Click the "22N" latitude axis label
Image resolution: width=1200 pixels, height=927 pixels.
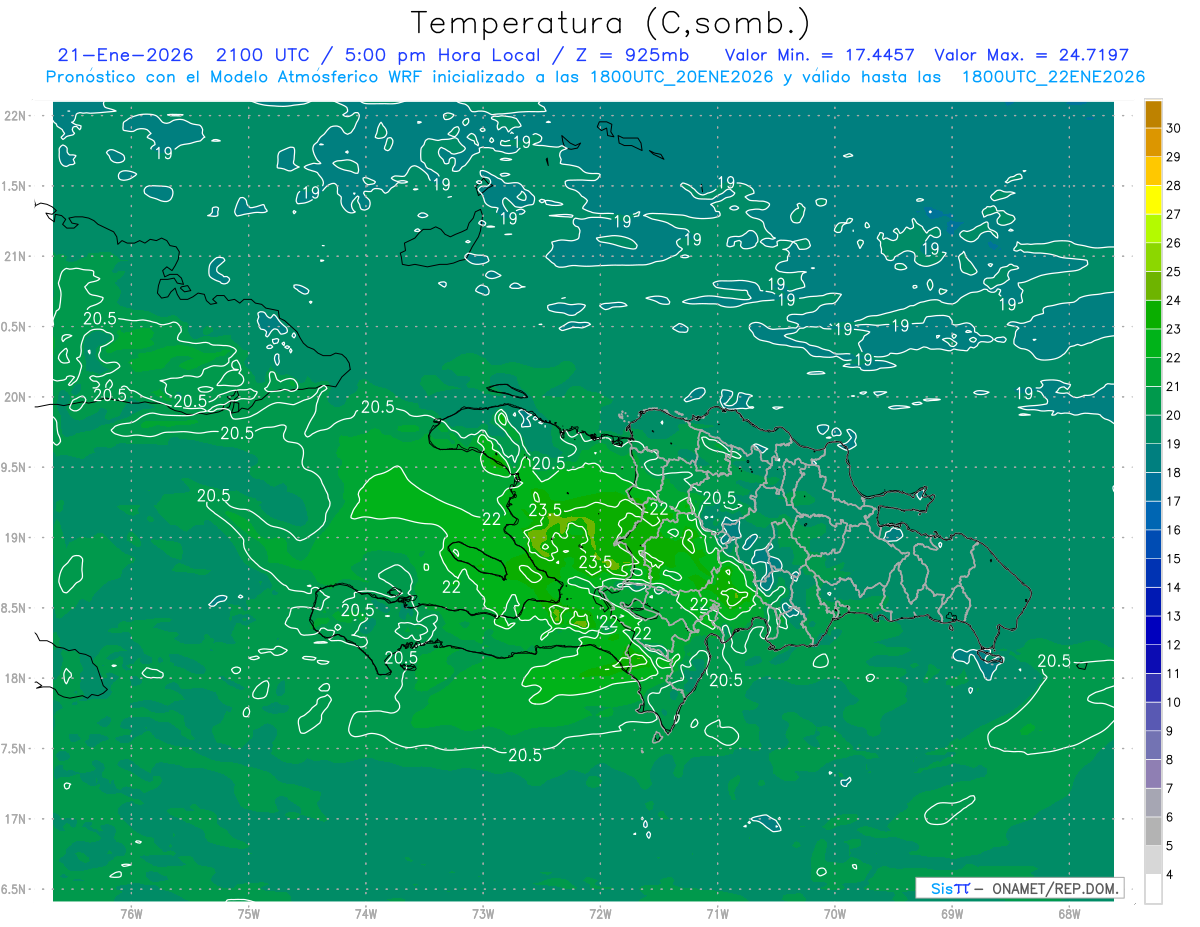coord(16,116)
